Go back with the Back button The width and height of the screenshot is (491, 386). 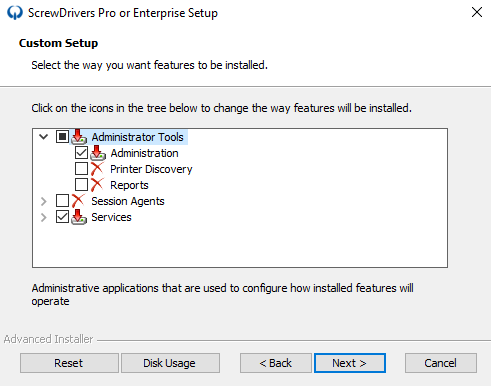click(276, 363)
